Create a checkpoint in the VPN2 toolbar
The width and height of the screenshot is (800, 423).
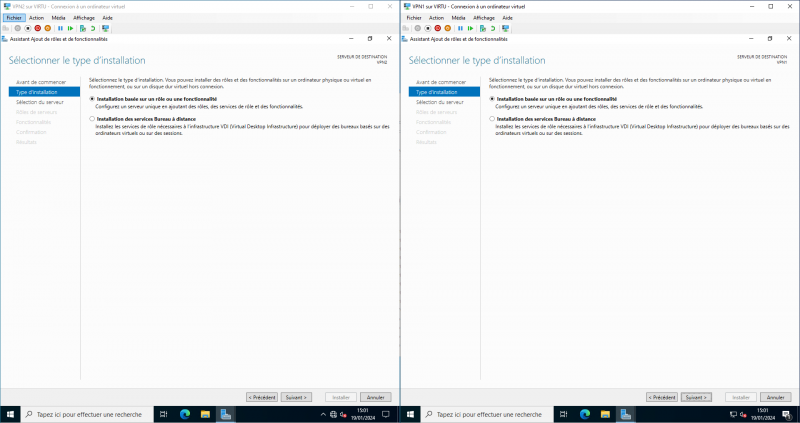[x=83, y=29]
